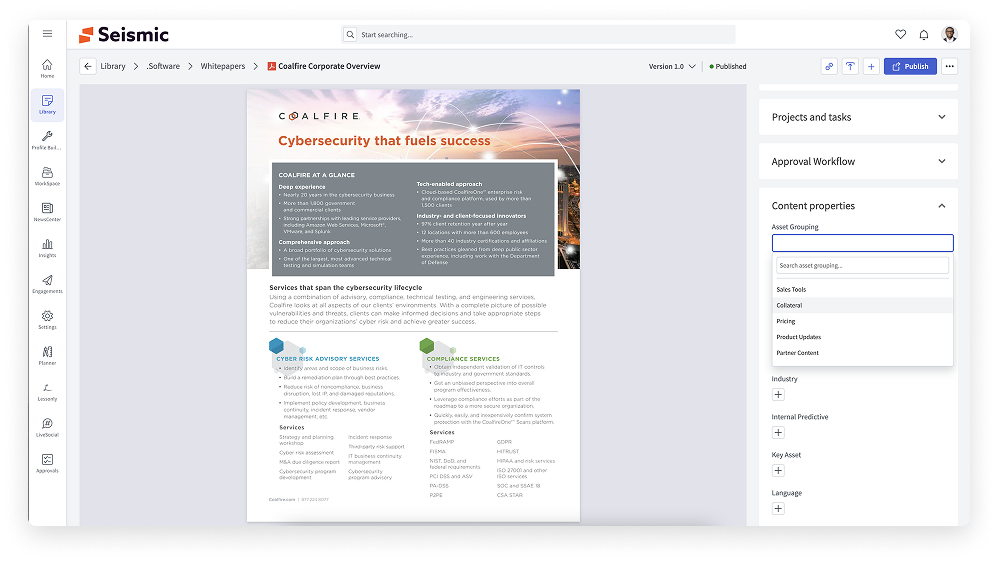Go to Home in sidebar
This screenshot has height=562, width=998.
[47, 68]
